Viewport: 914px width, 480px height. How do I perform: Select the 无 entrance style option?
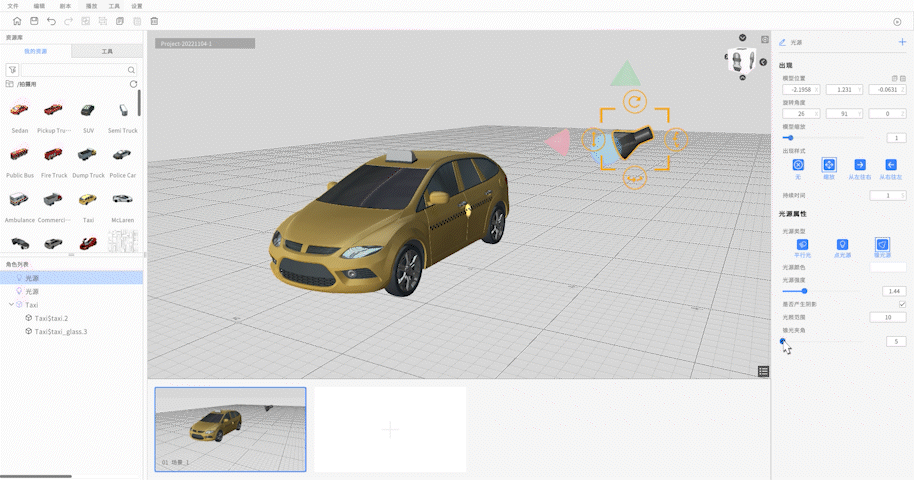tap(798, 165)
